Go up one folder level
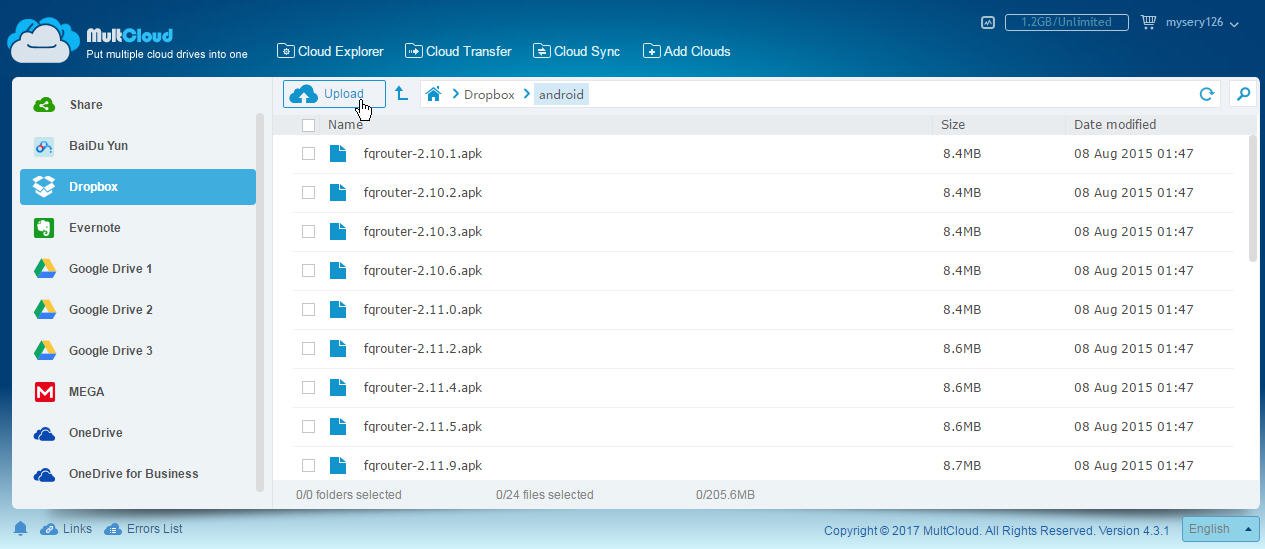 pos(401,93)
